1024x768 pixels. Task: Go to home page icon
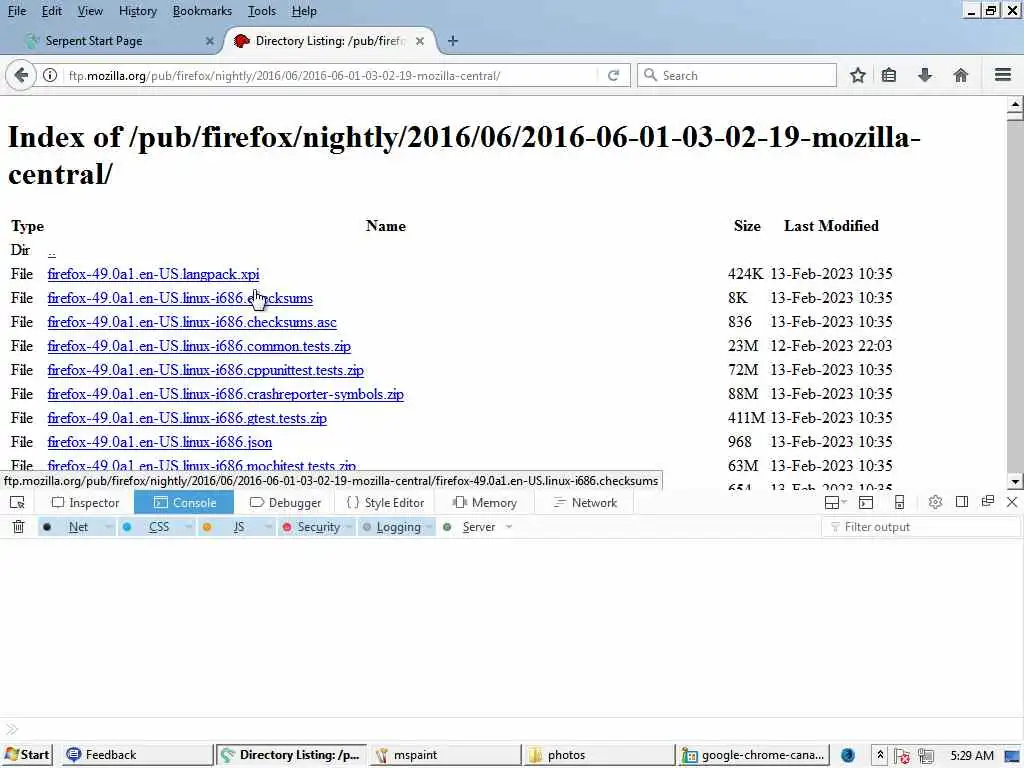click(x=961, y=75)
